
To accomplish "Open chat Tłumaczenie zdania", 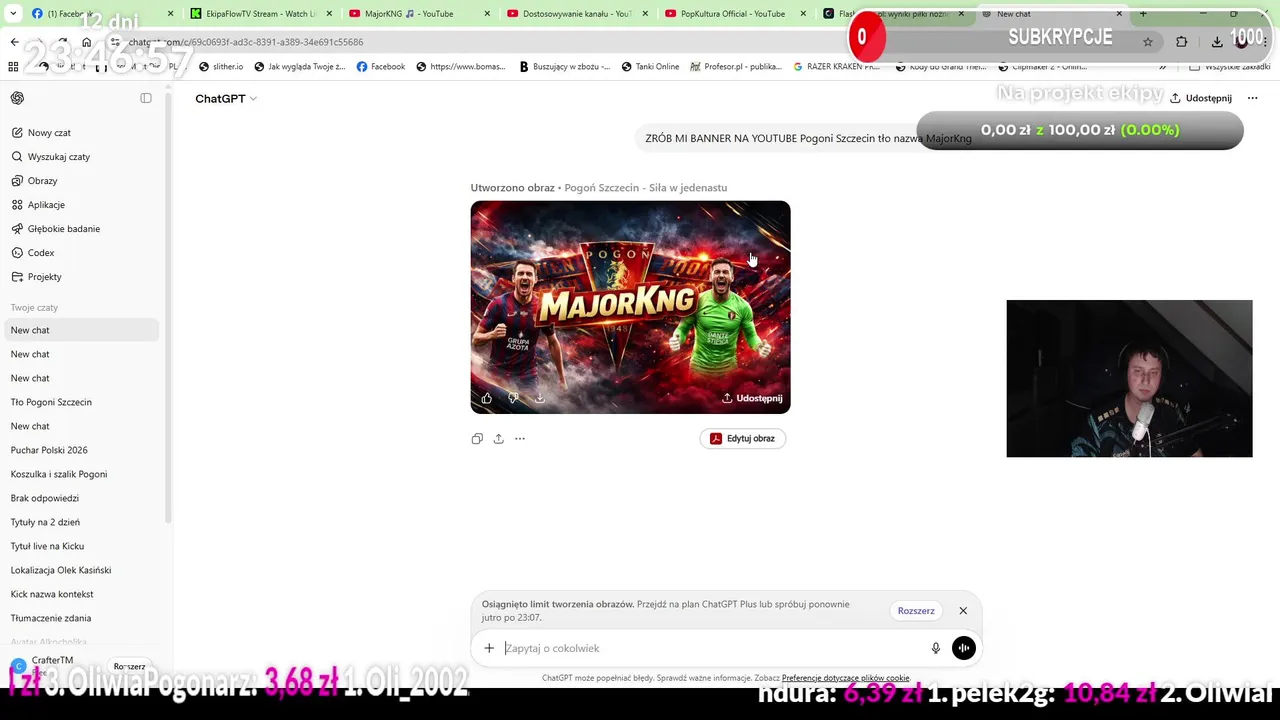I will [x=83, y=618].
